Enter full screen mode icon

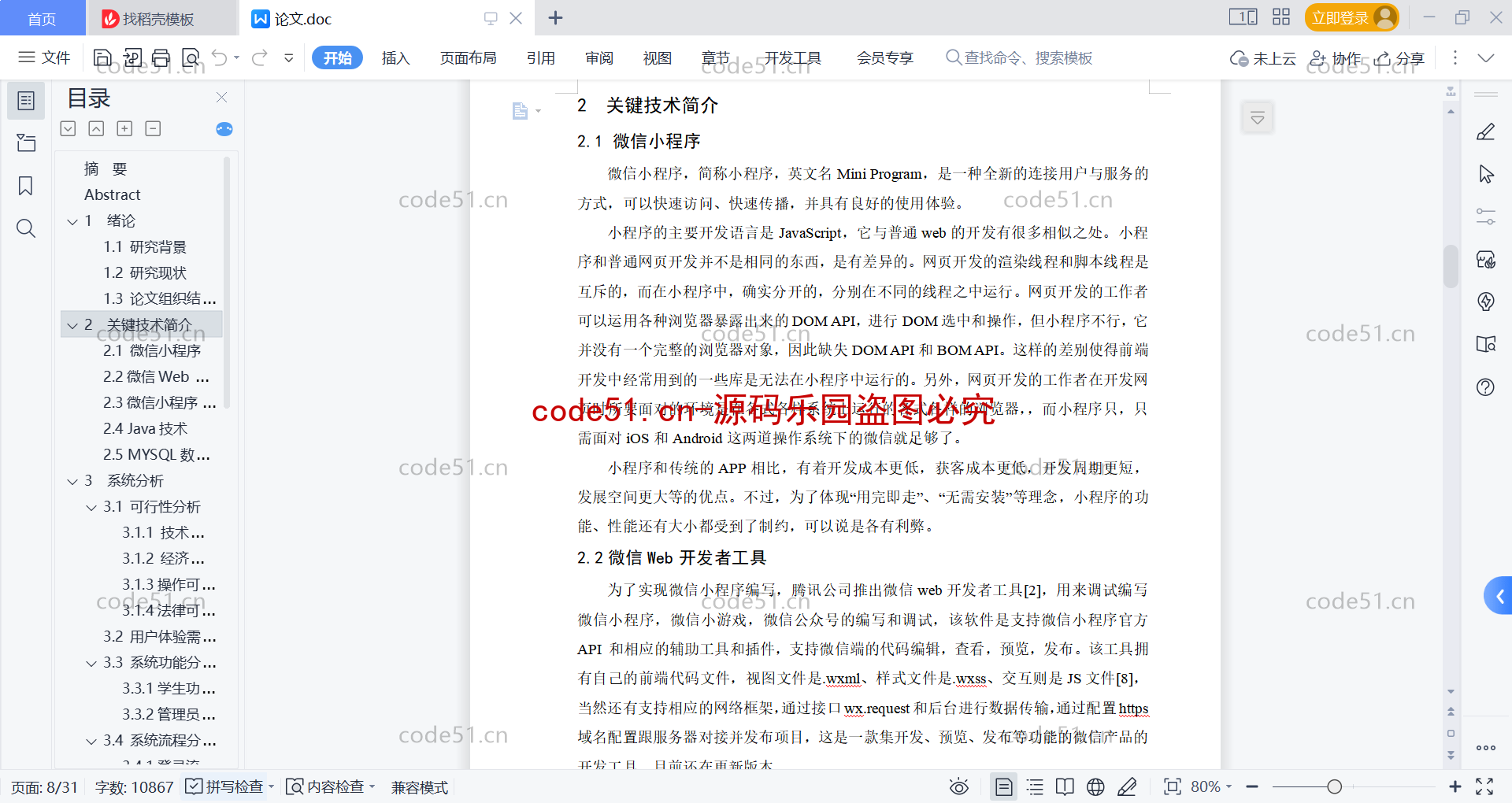click(1484, 786)
